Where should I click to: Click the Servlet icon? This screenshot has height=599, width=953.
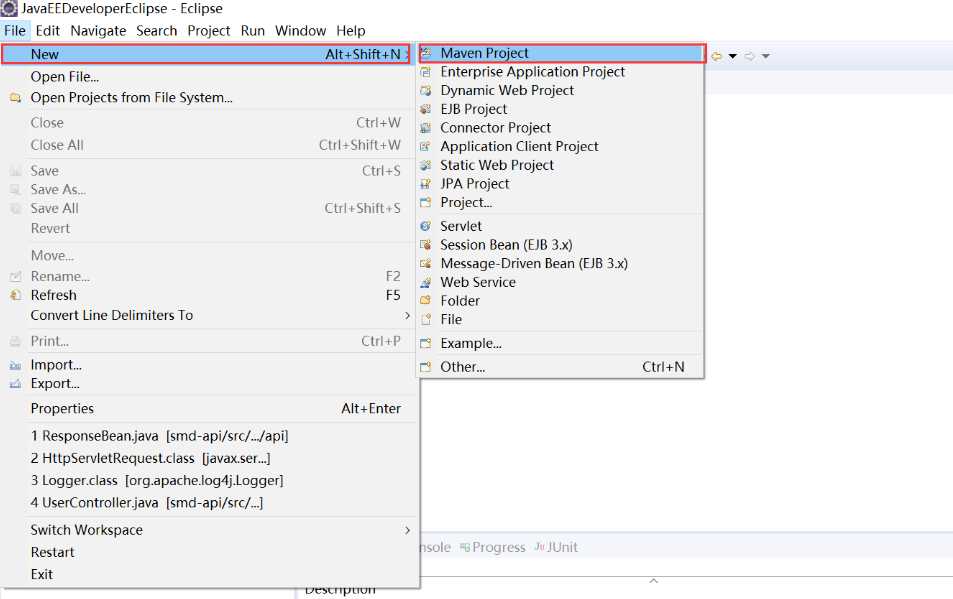pyautogui.click(x=425, y=226)
